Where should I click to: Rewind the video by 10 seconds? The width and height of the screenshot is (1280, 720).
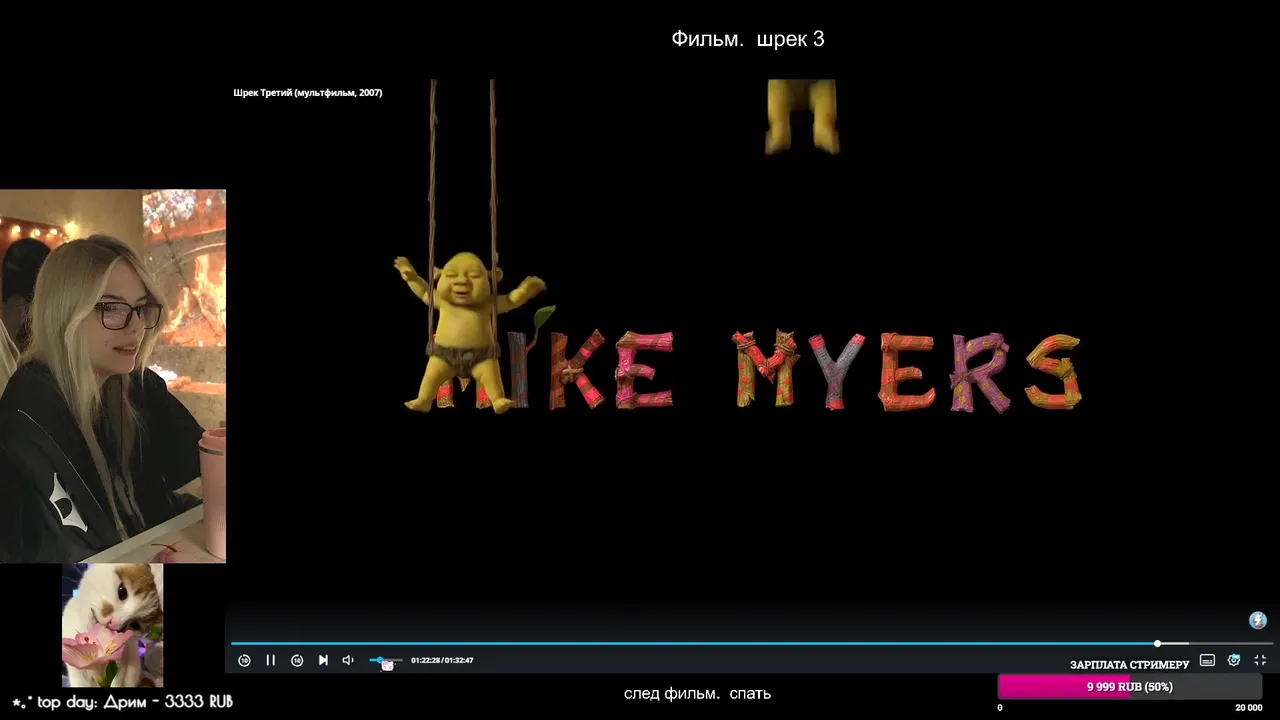[x=244, y=660]
